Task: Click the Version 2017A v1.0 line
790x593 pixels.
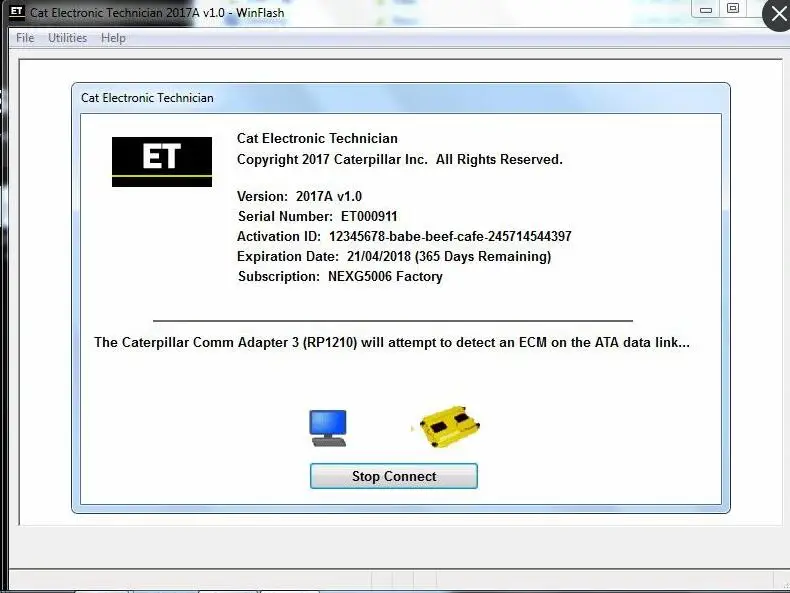Action: [x=299, y=196]
